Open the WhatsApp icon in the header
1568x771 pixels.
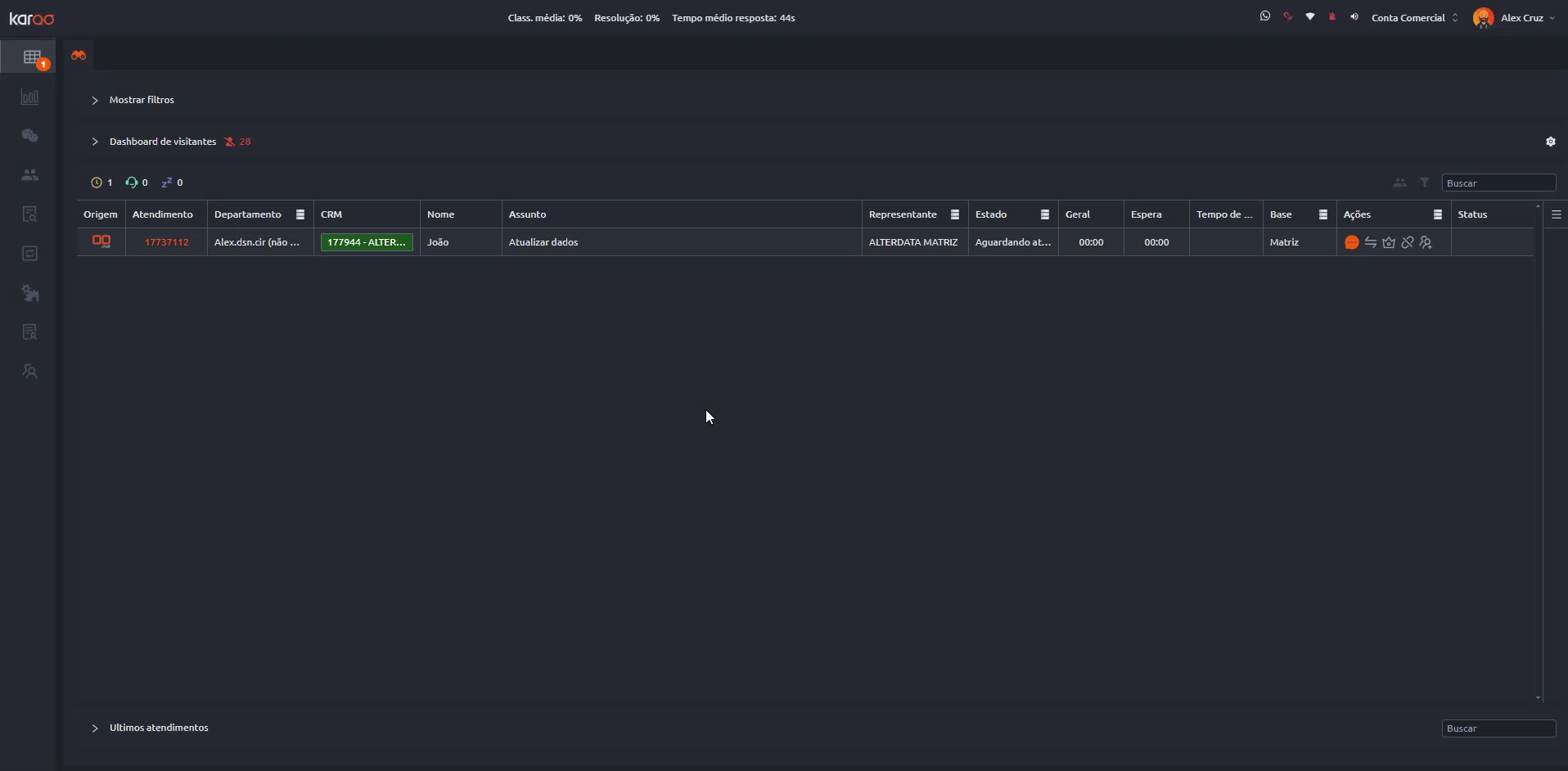[1265, 16]
